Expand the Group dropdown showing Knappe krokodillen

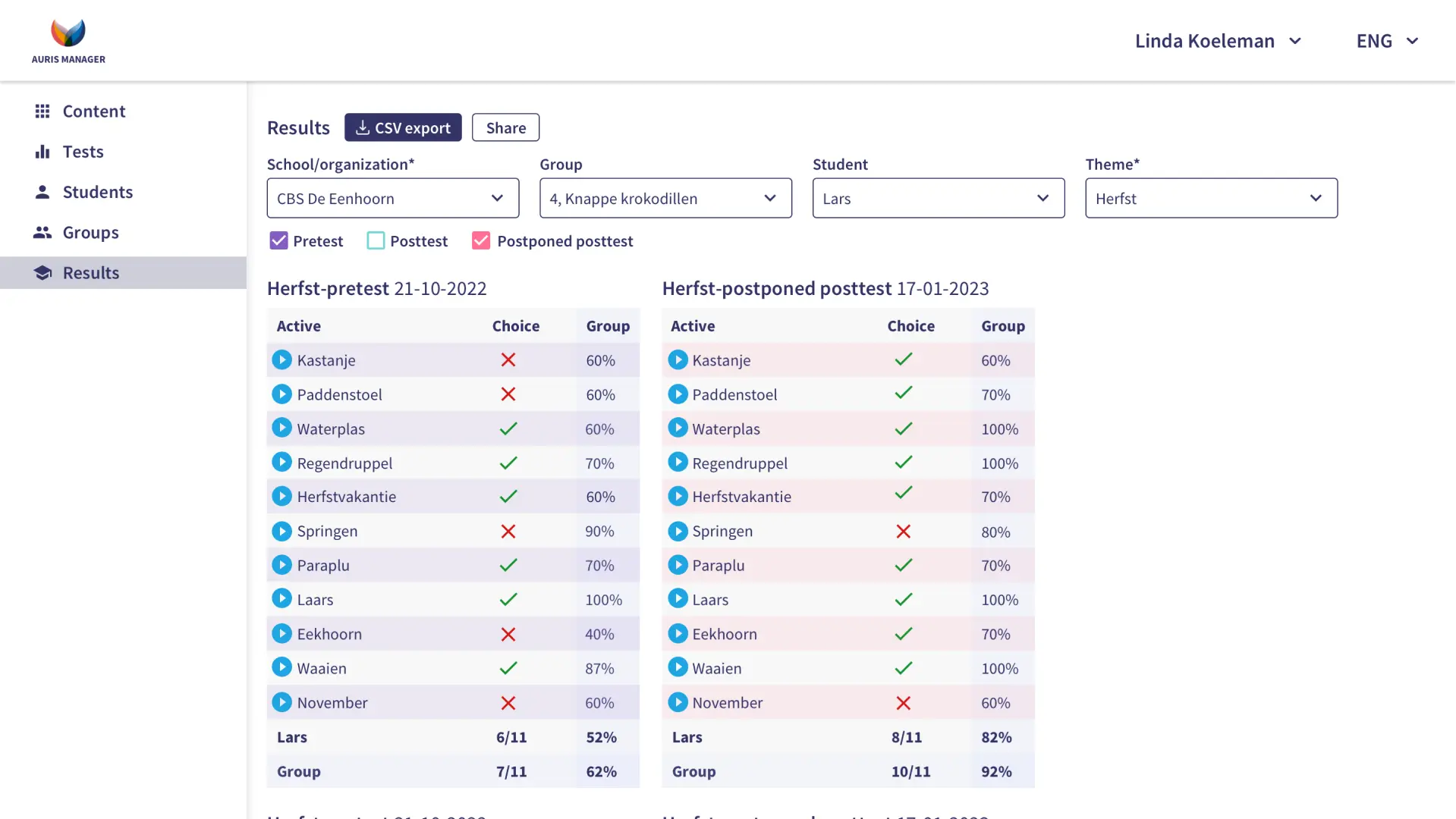tap(665, 198)
